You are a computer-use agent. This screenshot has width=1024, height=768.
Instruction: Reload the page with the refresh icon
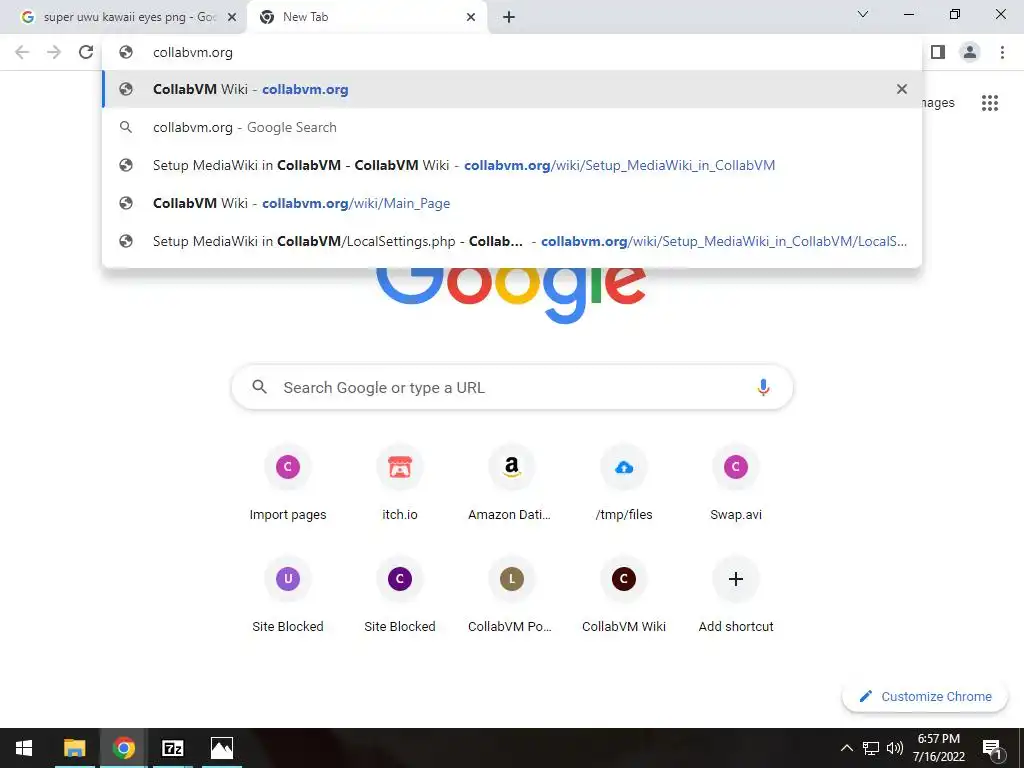(86, 52)
